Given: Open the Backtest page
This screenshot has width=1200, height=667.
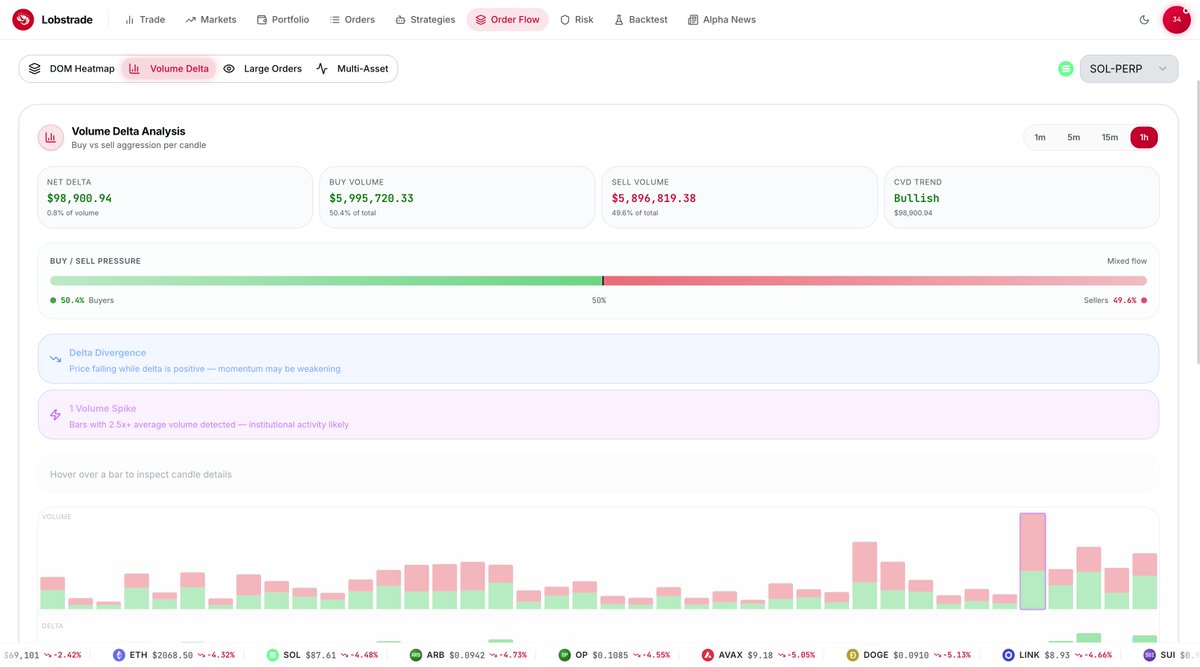Looking at the screenshot, I should tap(640, 19).
